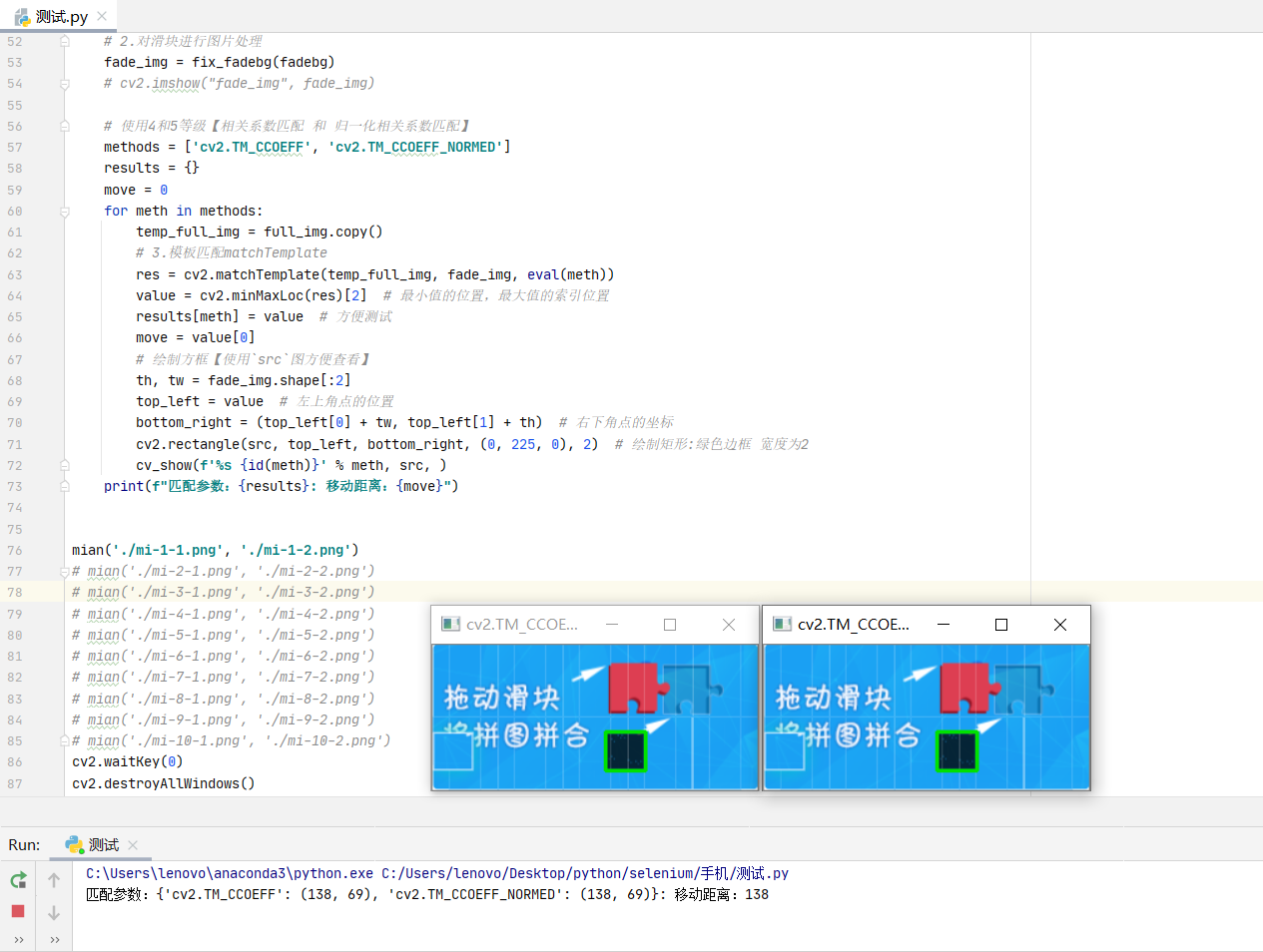Click the mian('./mi-1-1.png' call
Image resolution: width=1263 pixels, height=952 pixels.
pyautogui.click(x=216, y=550)
